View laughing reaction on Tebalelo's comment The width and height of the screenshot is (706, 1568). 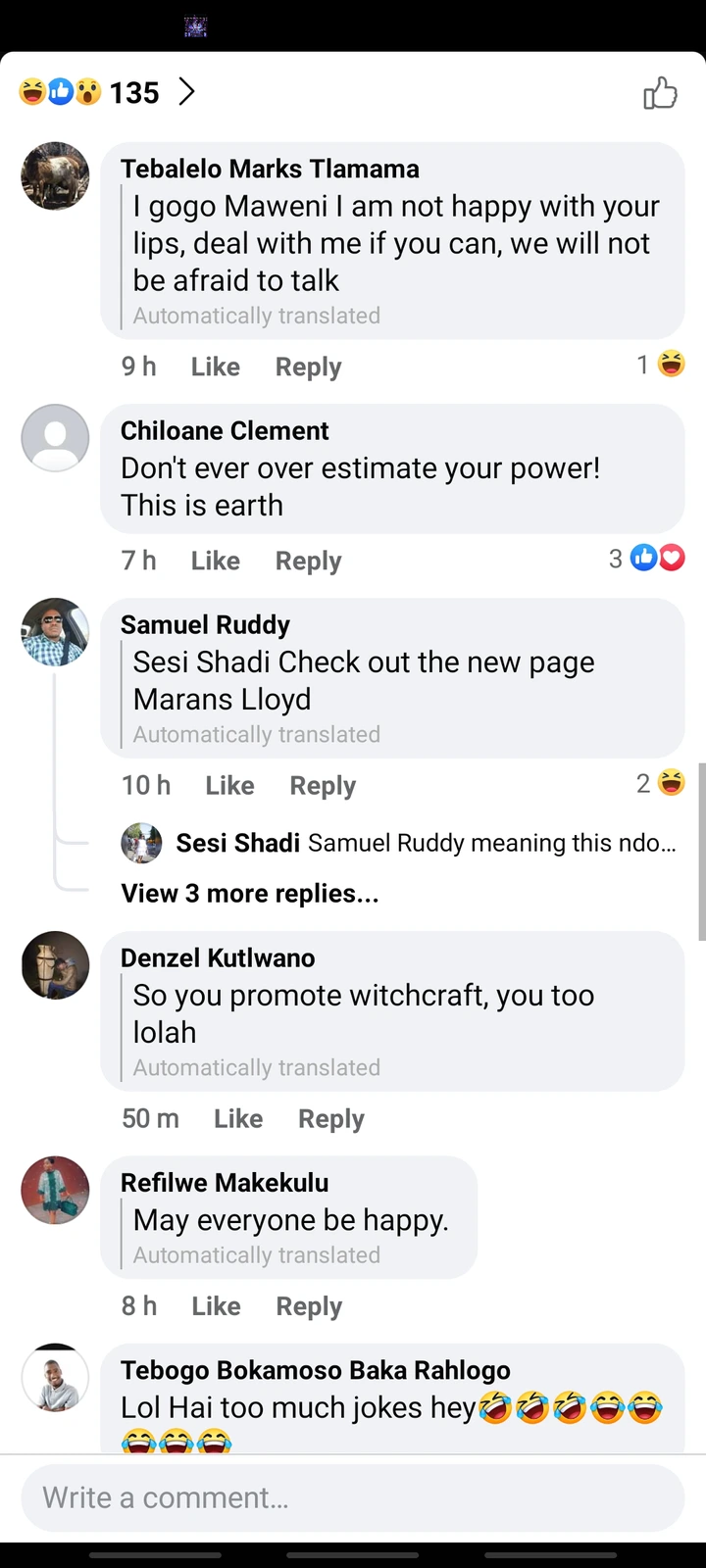pos(661,365)
